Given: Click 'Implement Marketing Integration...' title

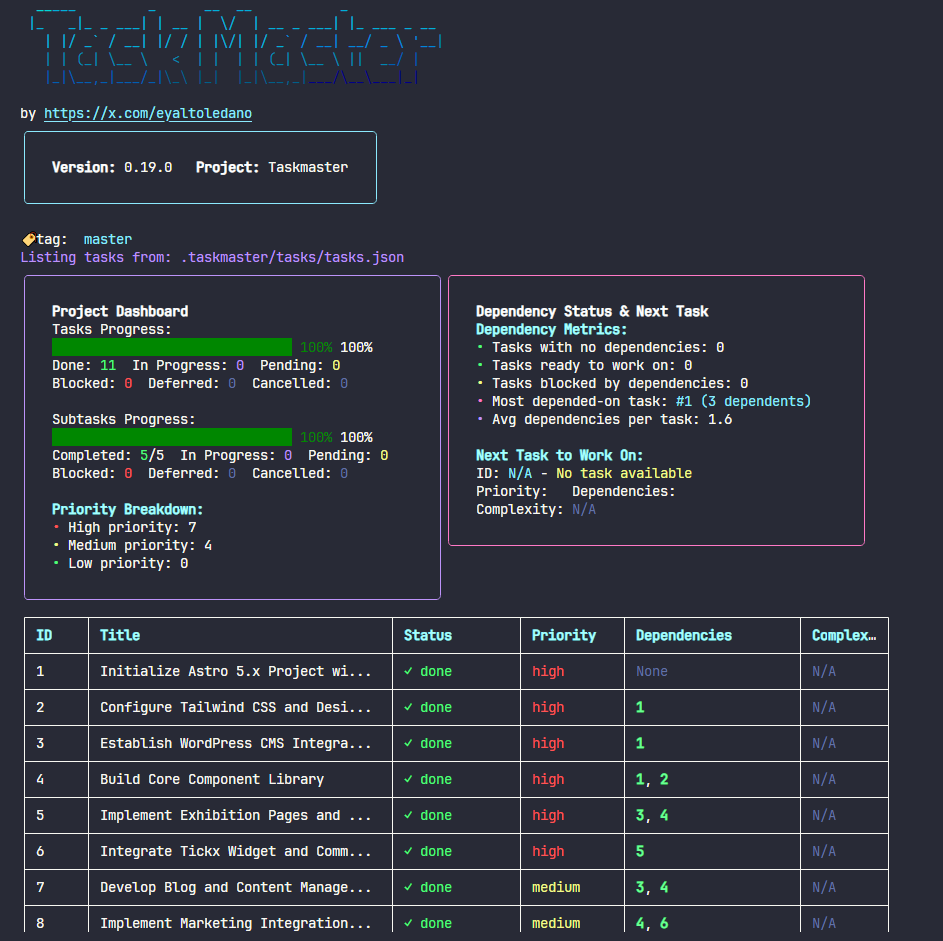Looking at the screenshot, I should click(236, 924).
